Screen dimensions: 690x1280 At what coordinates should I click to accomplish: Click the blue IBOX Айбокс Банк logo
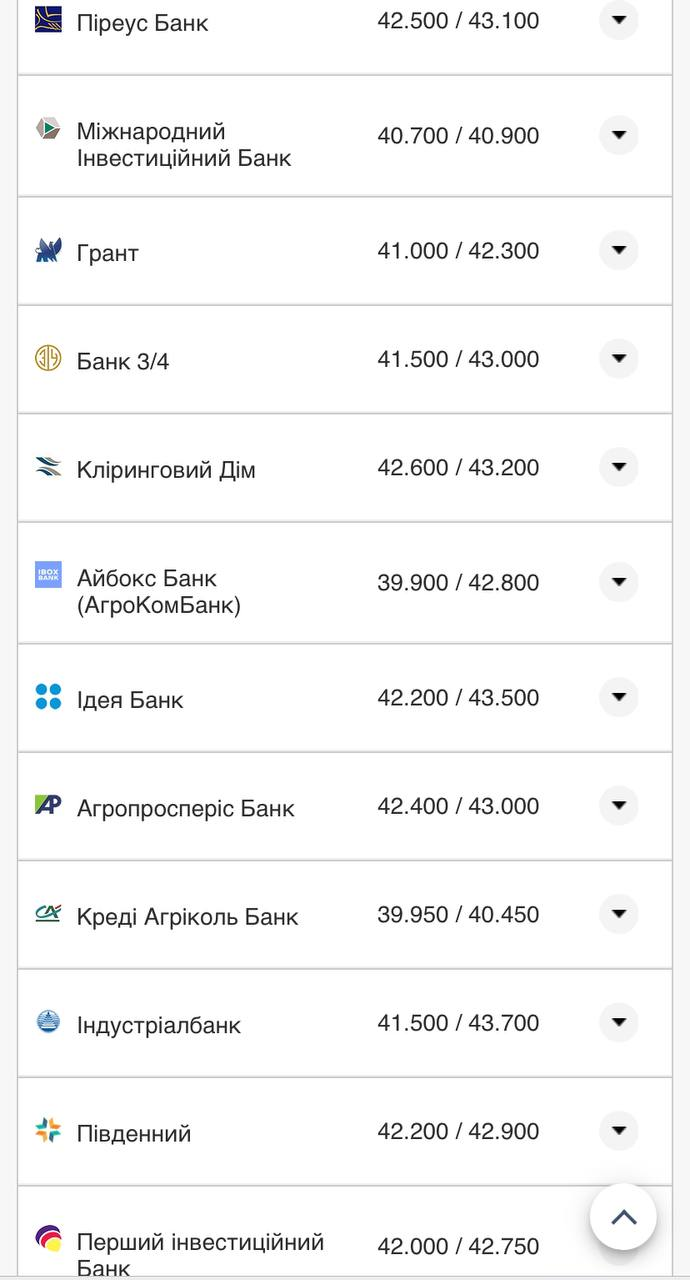click(x=47, y=575)
